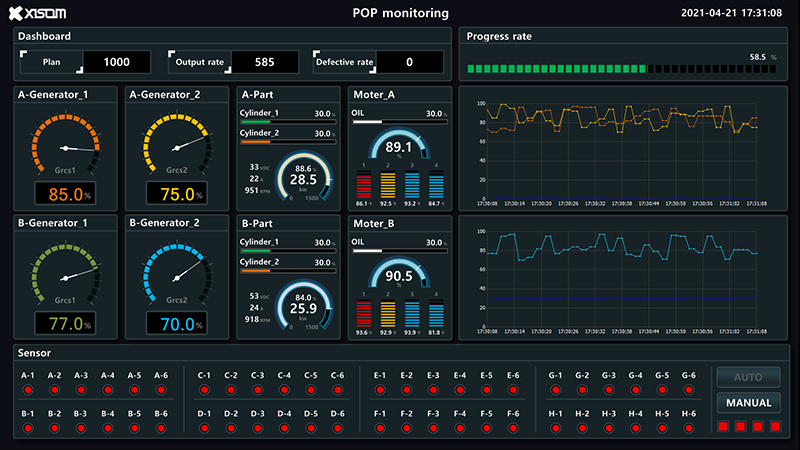Toggle sensor A-1 indicator light
Viewport: 800px width, 450px height.
(29, 390)
